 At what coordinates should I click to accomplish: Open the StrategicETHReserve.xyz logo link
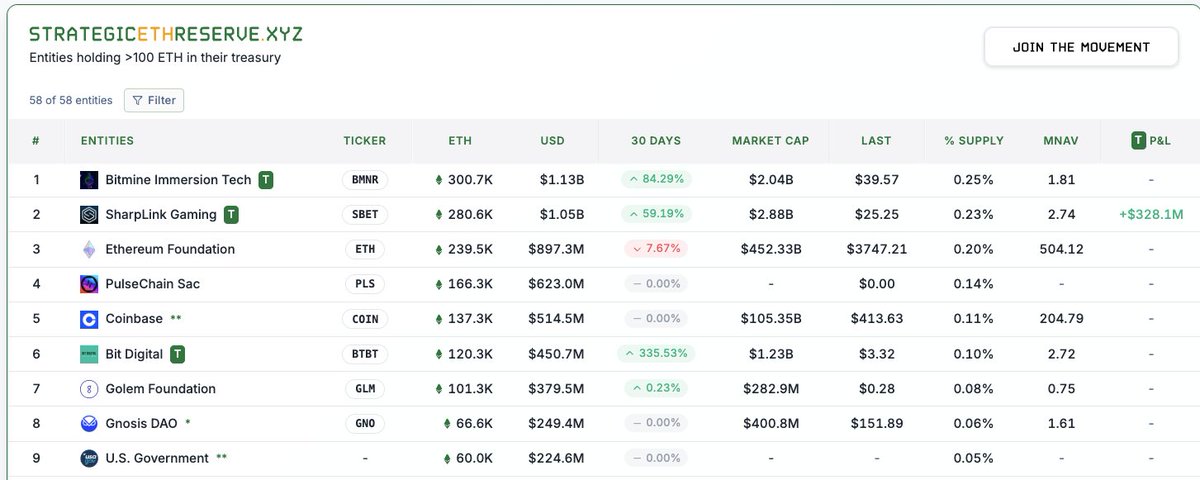166,33
